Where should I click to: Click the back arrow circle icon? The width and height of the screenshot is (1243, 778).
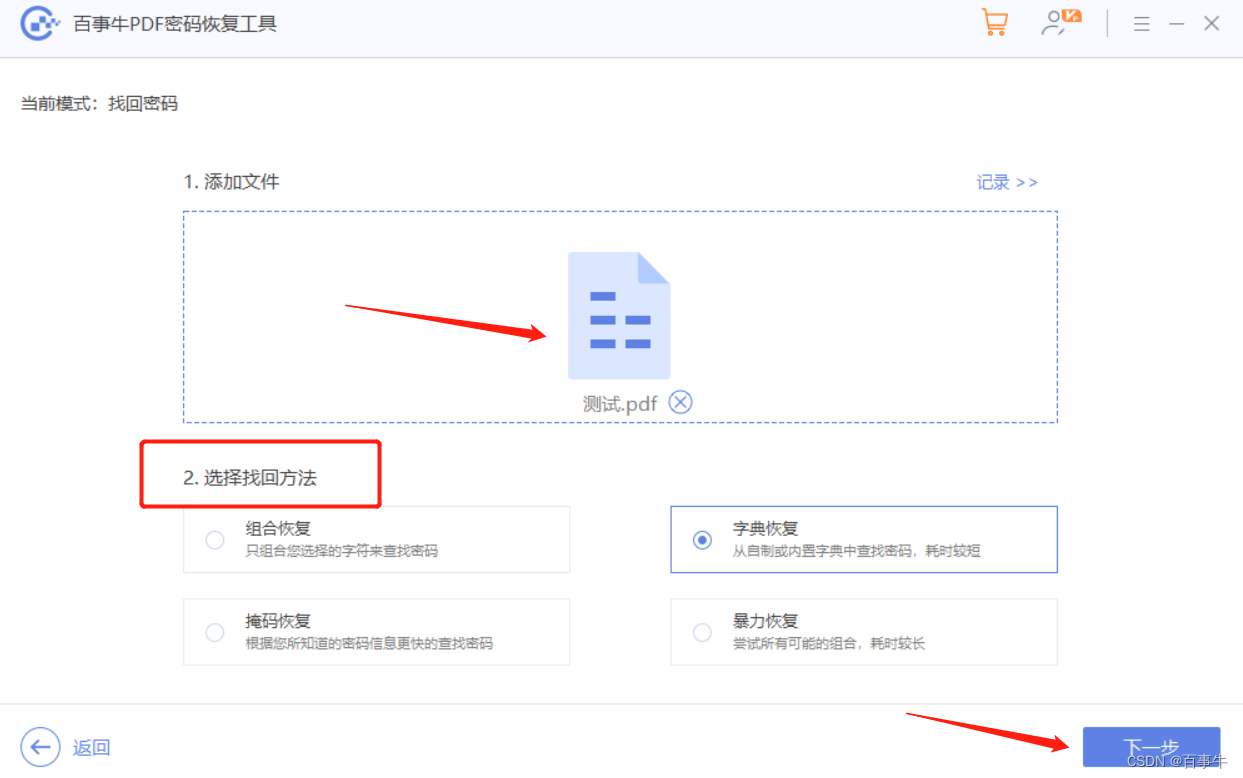coord(40,746)
